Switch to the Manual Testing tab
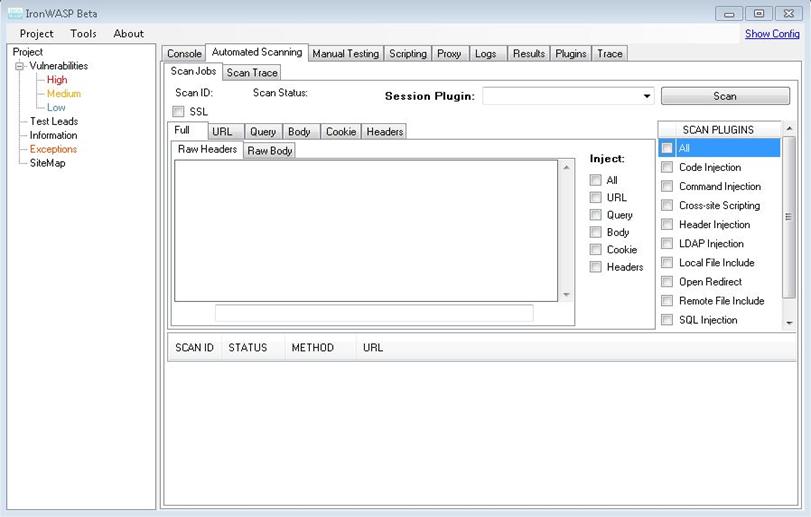Viewport: 811px width, 517px height. pyautogui.click(x=345, y=54)
